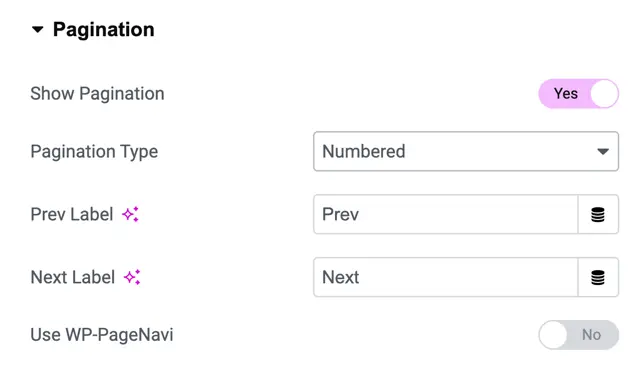Viewport: 638px width, 391px height.
Task: Click the white knob of No toggle
Action: coord(553,335)
